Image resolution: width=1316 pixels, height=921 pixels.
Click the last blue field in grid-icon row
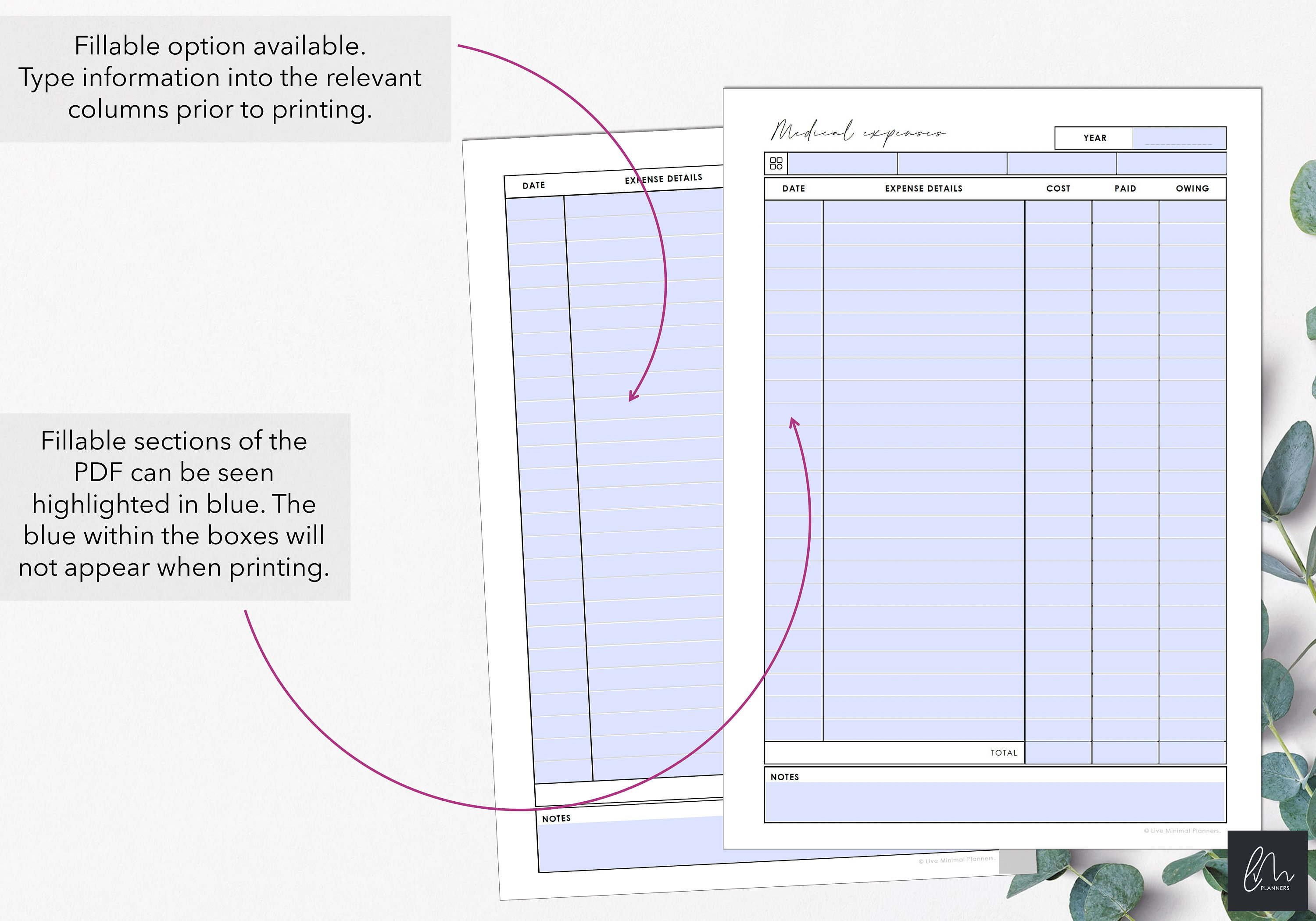pyautogui.click(x=1171, y=164)
